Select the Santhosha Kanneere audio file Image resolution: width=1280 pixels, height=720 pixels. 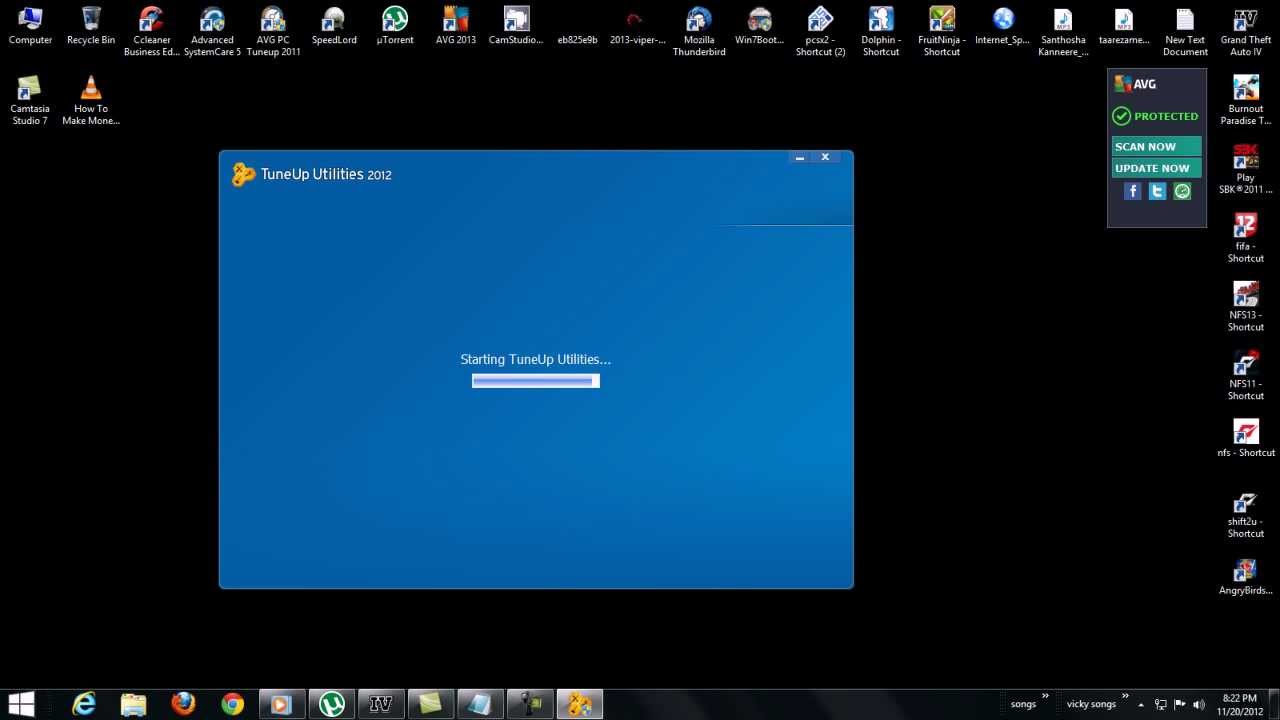(x=1063, y=31)
